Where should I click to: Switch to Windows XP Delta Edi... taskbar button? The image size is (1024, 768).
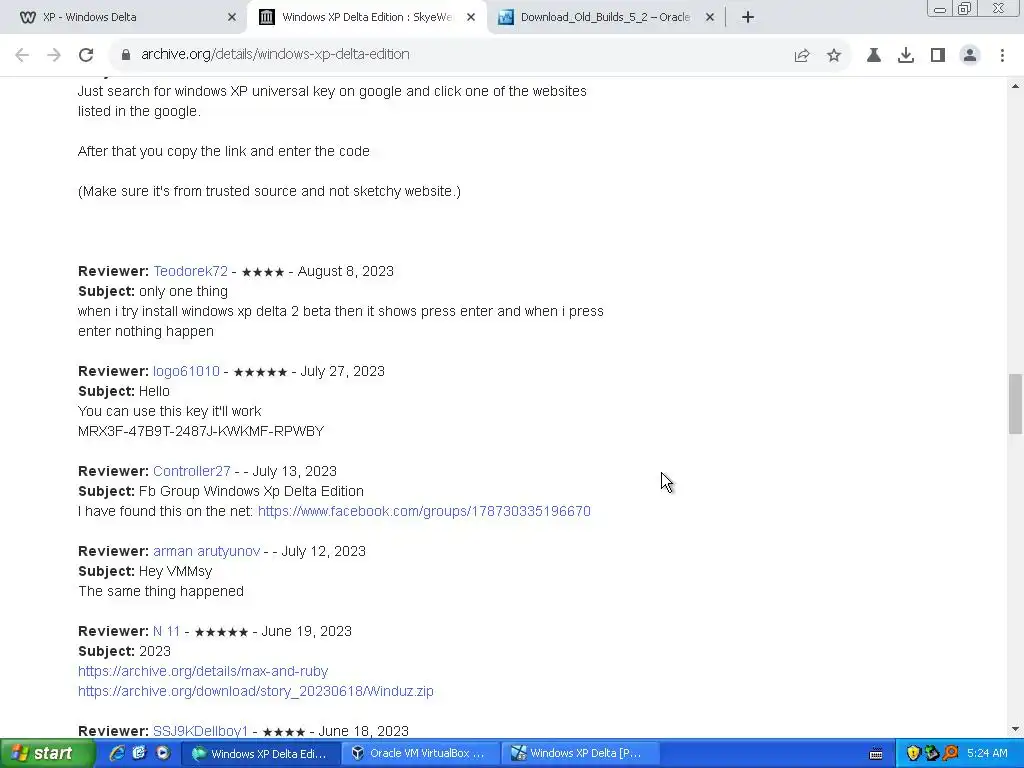(x=259, y=753)
